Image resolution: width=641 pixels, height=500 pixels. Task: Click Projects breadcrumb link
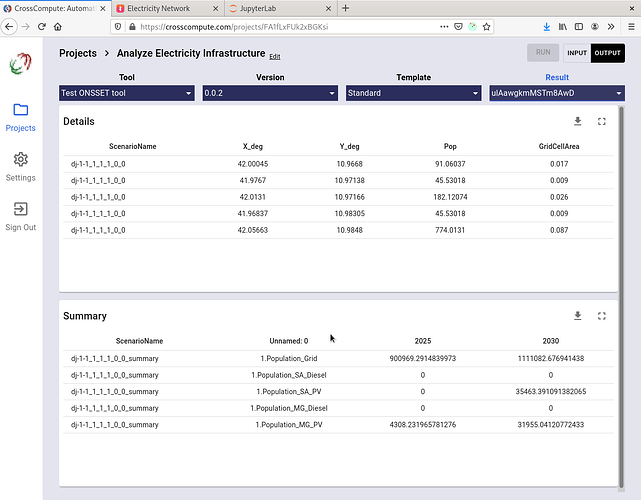[78, 53]
